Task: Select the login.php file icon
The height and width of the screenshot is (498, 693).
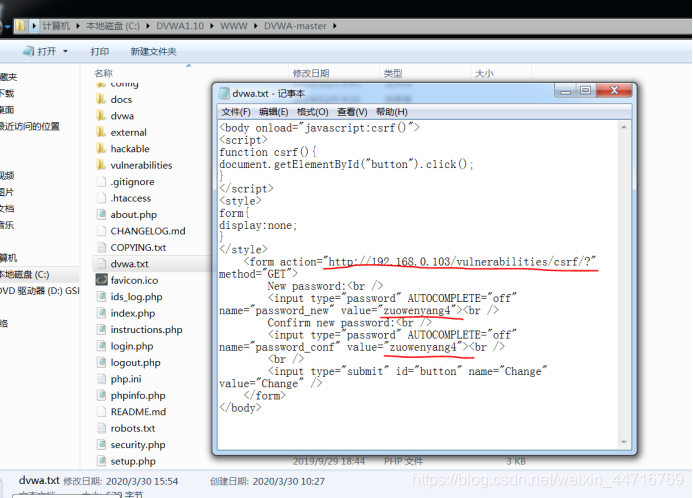Action: pyautogui.click(x=101, y=346)
